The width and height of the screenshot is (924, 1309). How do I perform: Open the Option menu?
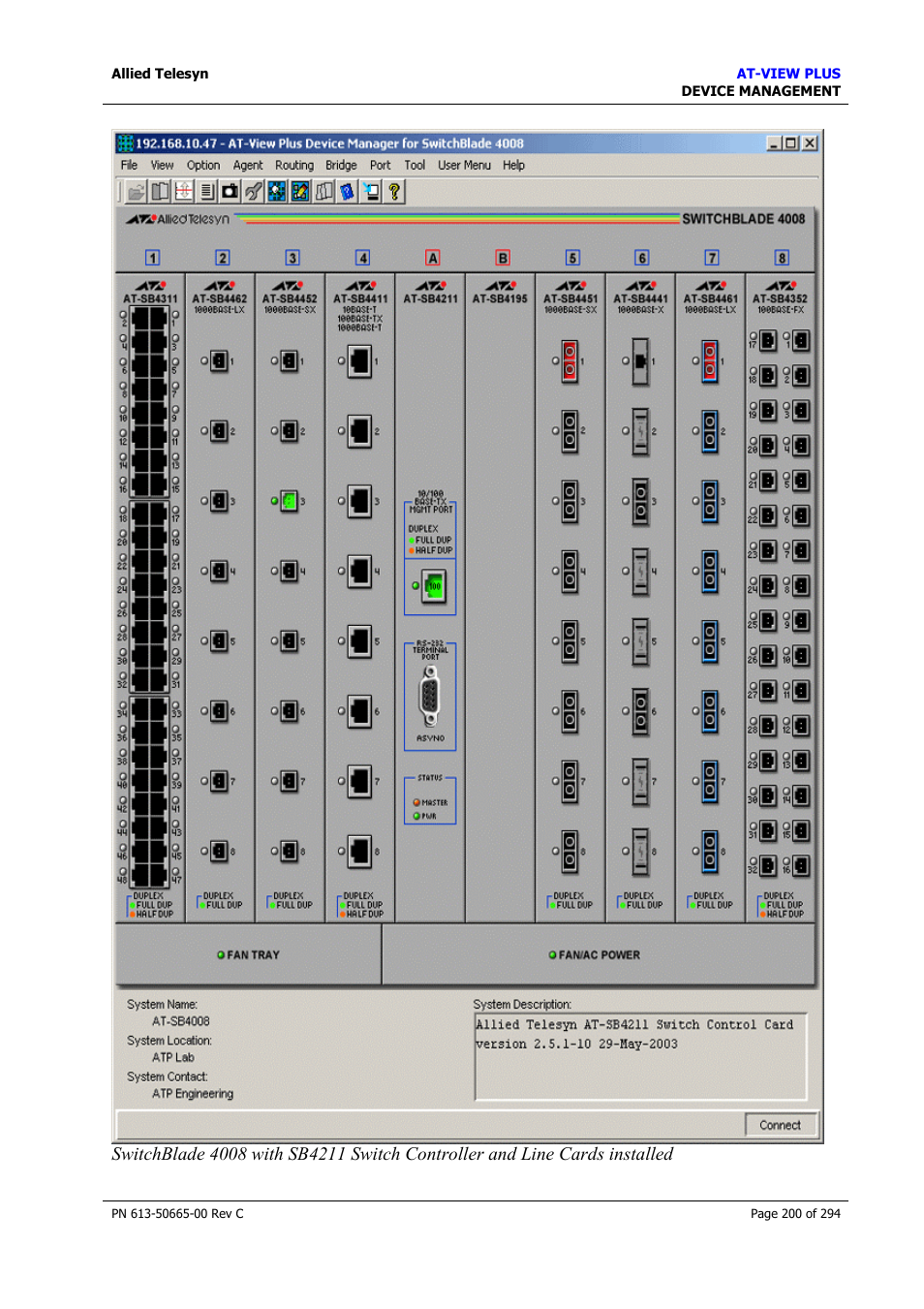(203, 166)
